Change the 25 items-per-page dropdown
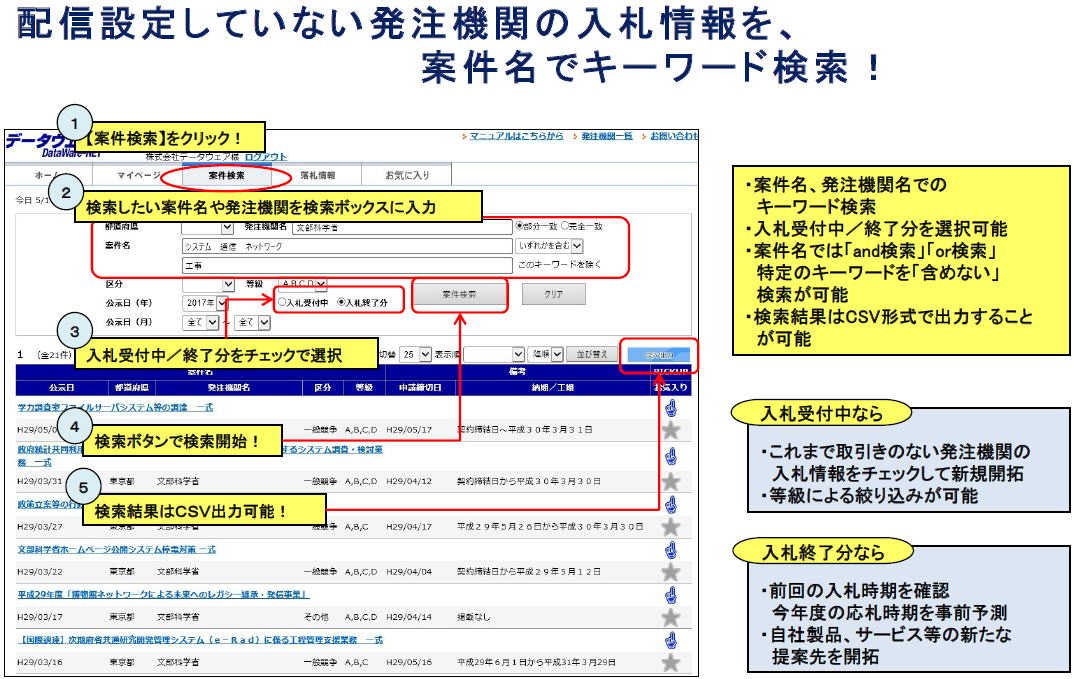Image resolution: width=1073 pixels, height=679 pixels. [x=415, y=355]
